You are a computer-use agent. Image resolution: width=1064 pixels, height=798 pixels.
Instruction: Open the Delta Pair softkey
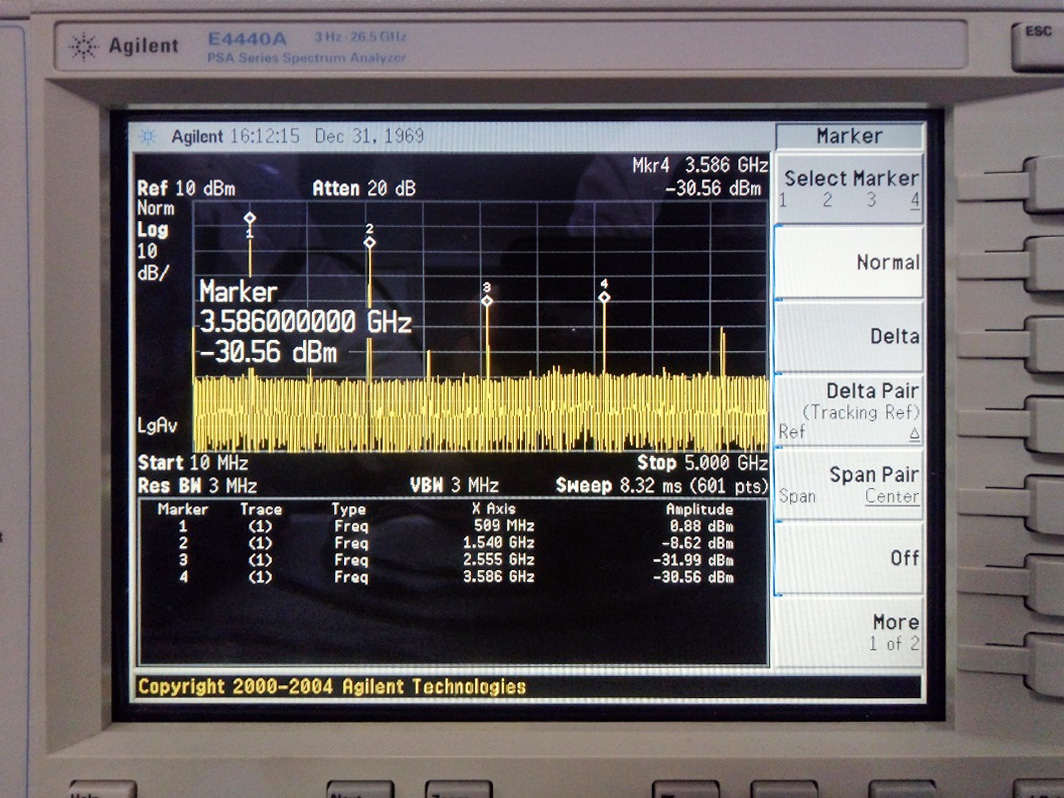coord(849,410)
